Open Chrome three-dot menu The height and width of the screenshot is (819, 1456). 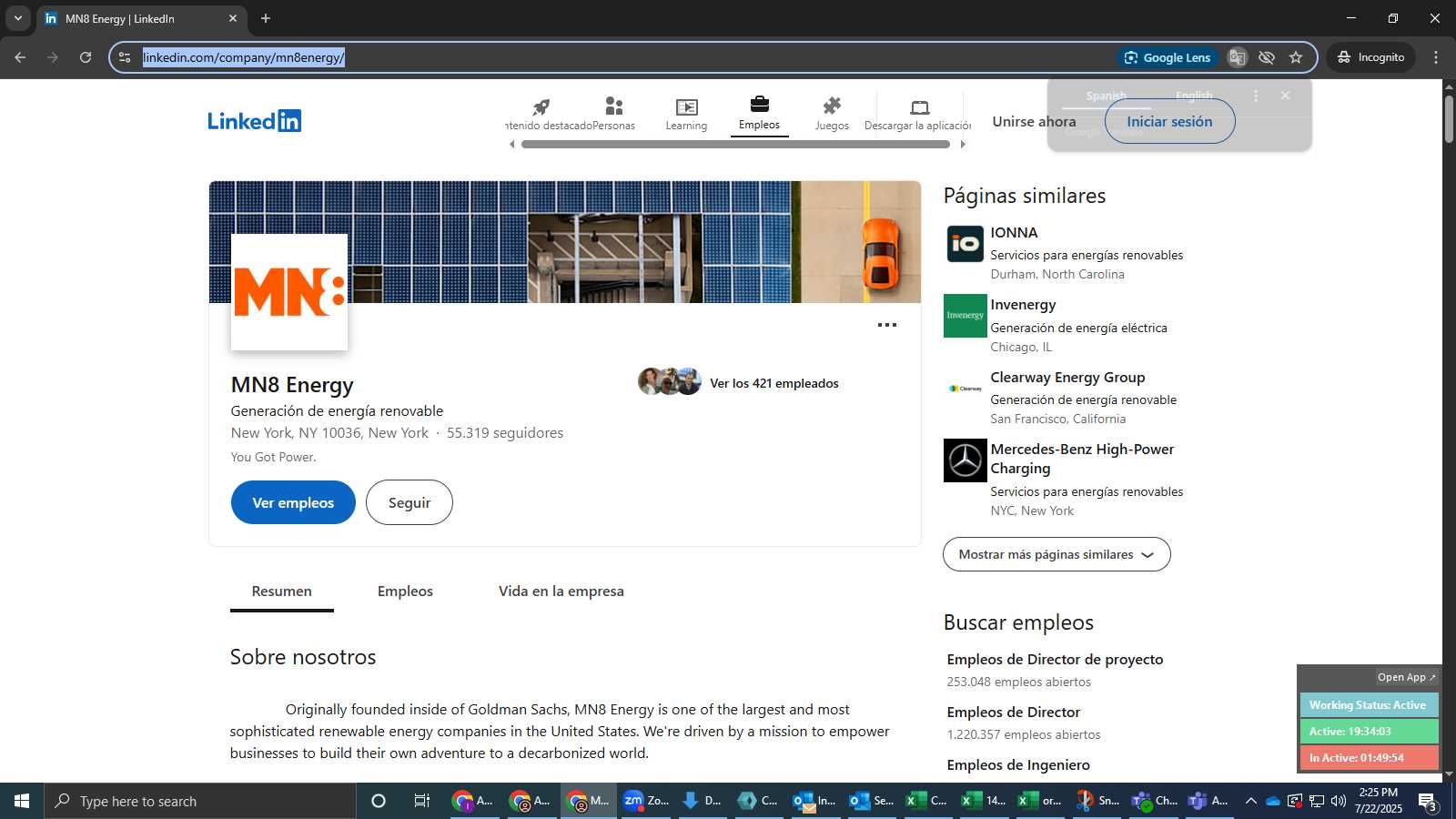tap(1436, 57)
